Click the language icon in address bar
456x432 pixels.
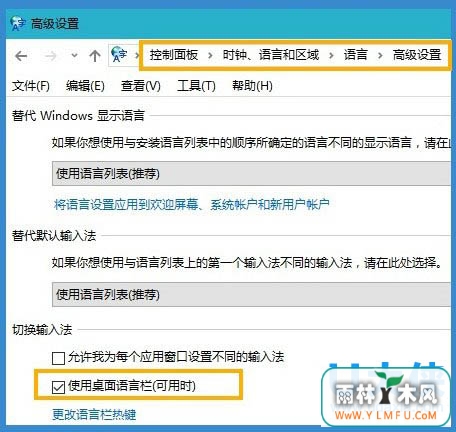(x=119, y=54)
